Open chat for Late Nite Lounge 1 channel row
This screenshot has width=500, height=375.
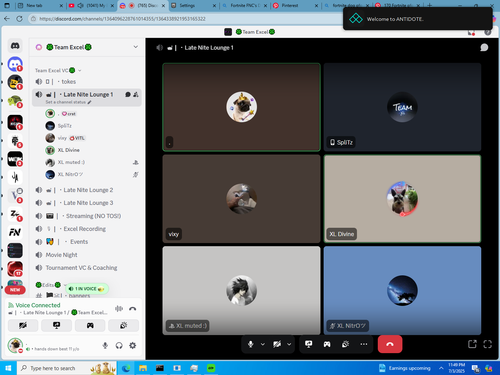(x=128, y=95)
